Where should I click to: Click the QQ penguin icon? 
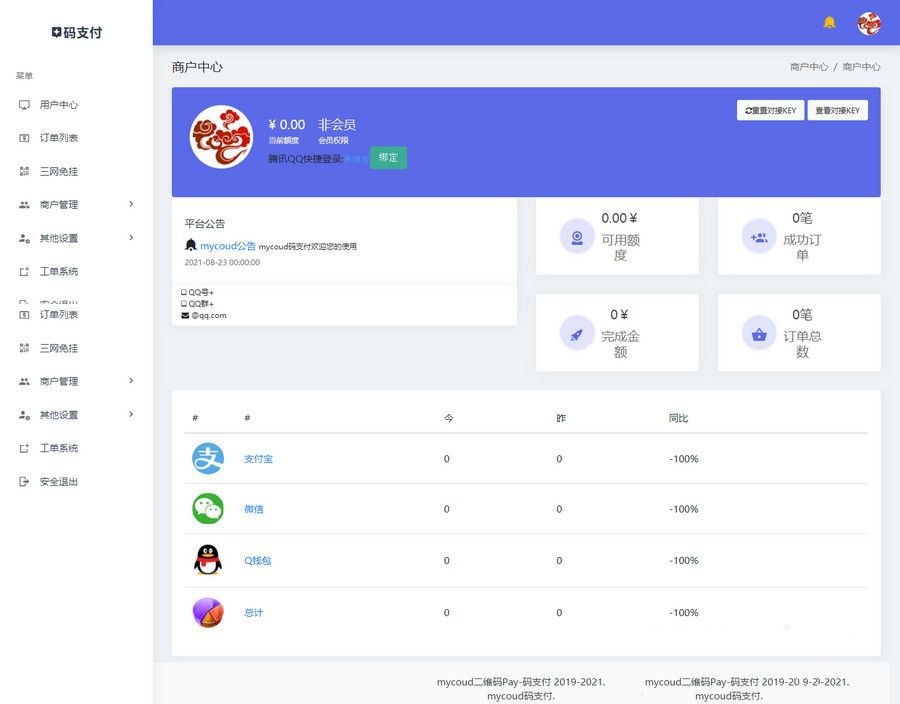click(x=208, y=559)
